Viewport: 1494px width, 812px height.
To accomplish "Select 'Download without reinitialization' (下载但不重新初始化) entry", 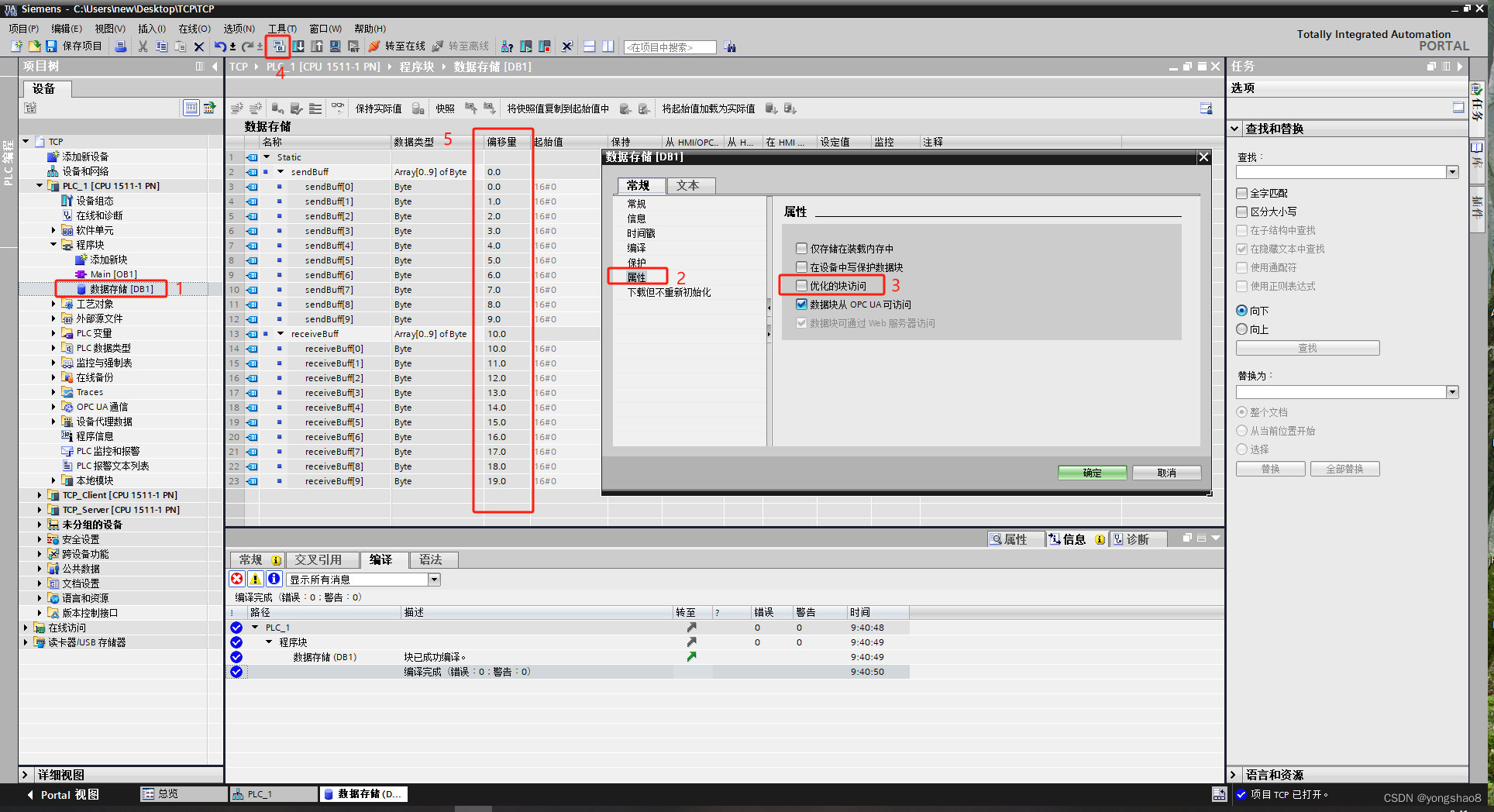I will pyautogui.click(x=669, y=292).
